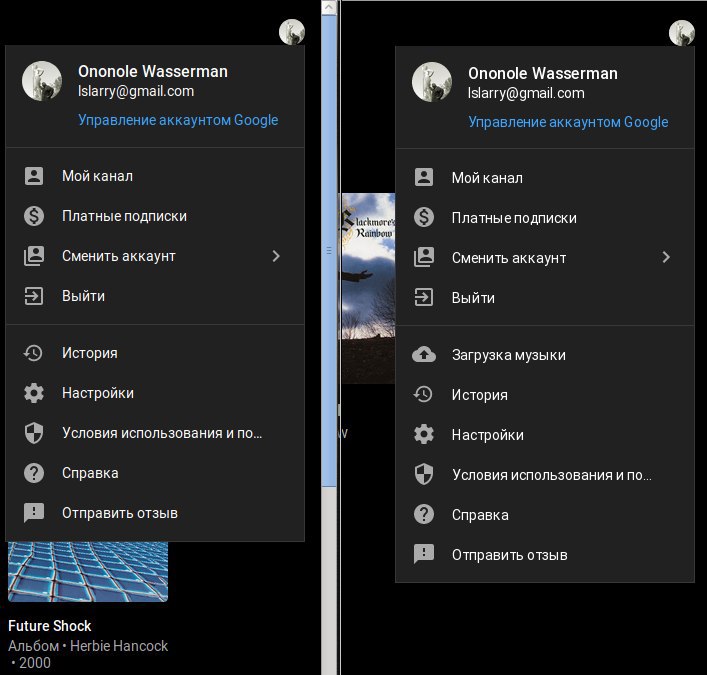Click "История" text in right menu

pyautogui.click(x=480, y=395)
